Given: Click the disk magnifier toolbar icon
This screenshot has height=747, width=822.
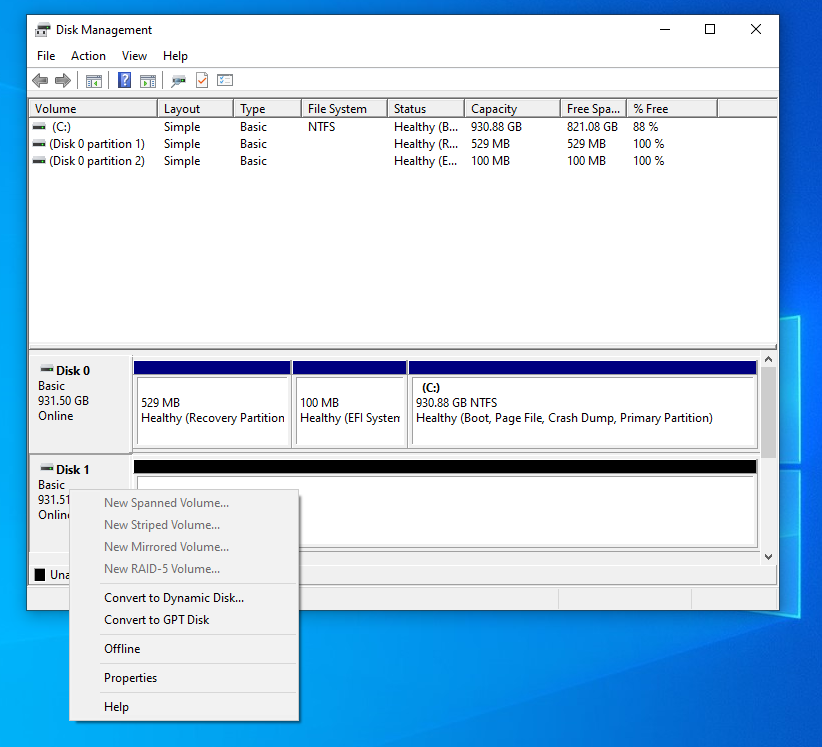Looking at the screenshot, I should pos(178,81).
